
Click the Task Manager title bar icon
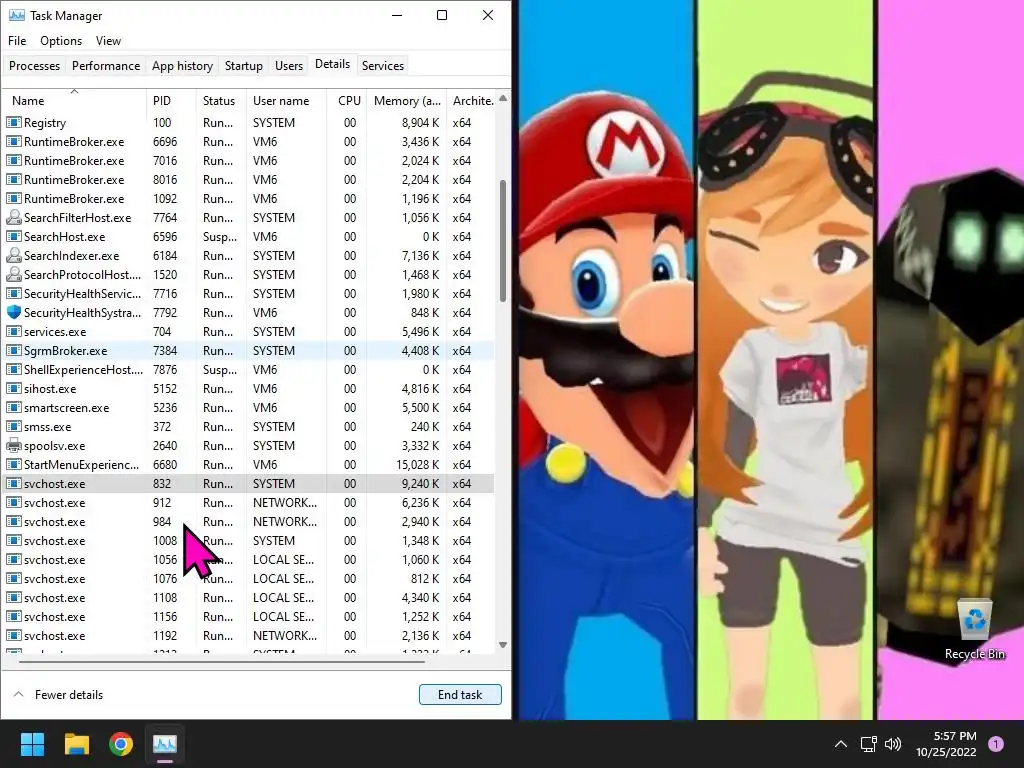click(x=16, y=15)
